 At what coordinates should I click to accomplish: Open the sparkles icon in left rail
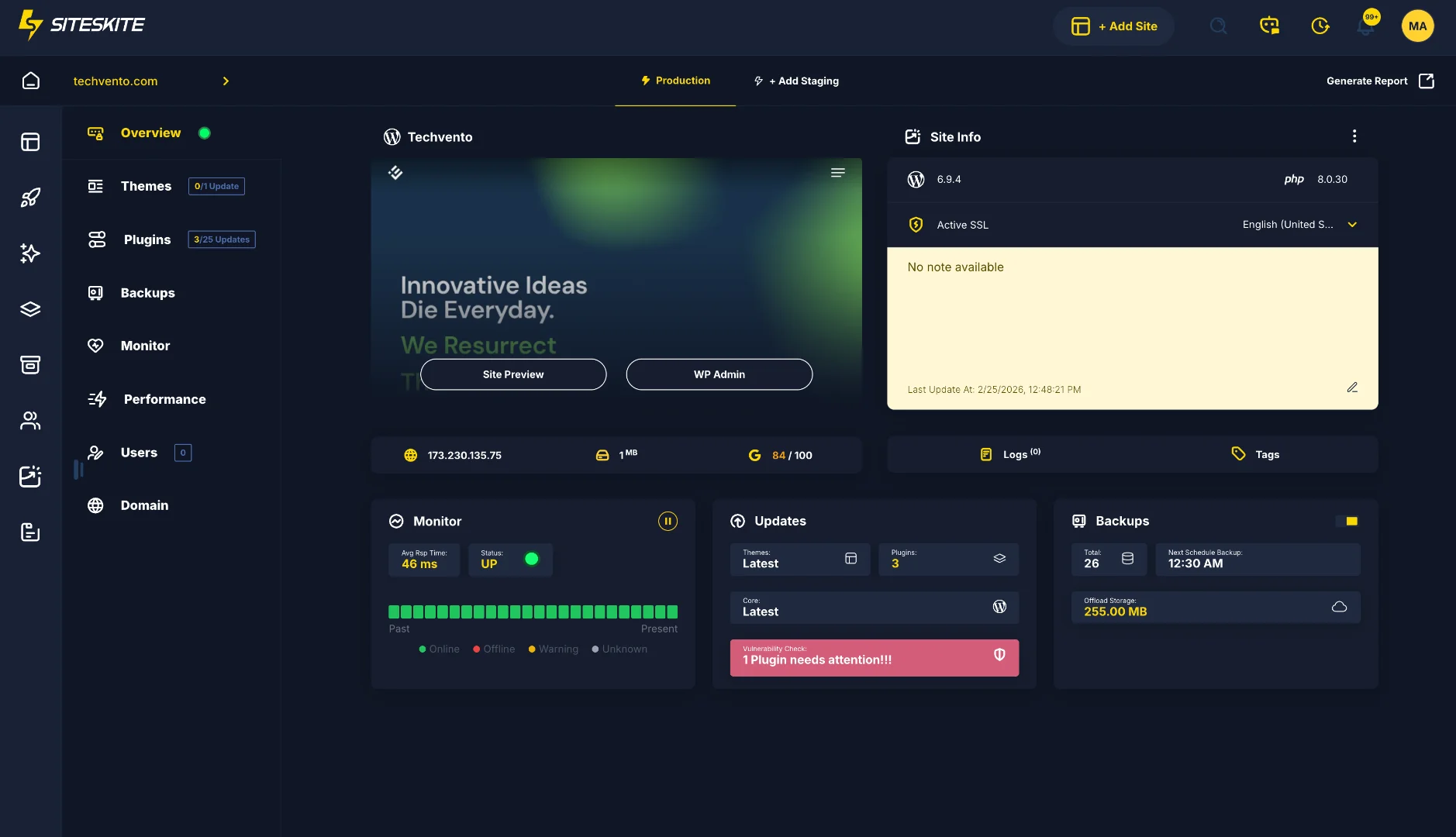(x=30, y=253)
